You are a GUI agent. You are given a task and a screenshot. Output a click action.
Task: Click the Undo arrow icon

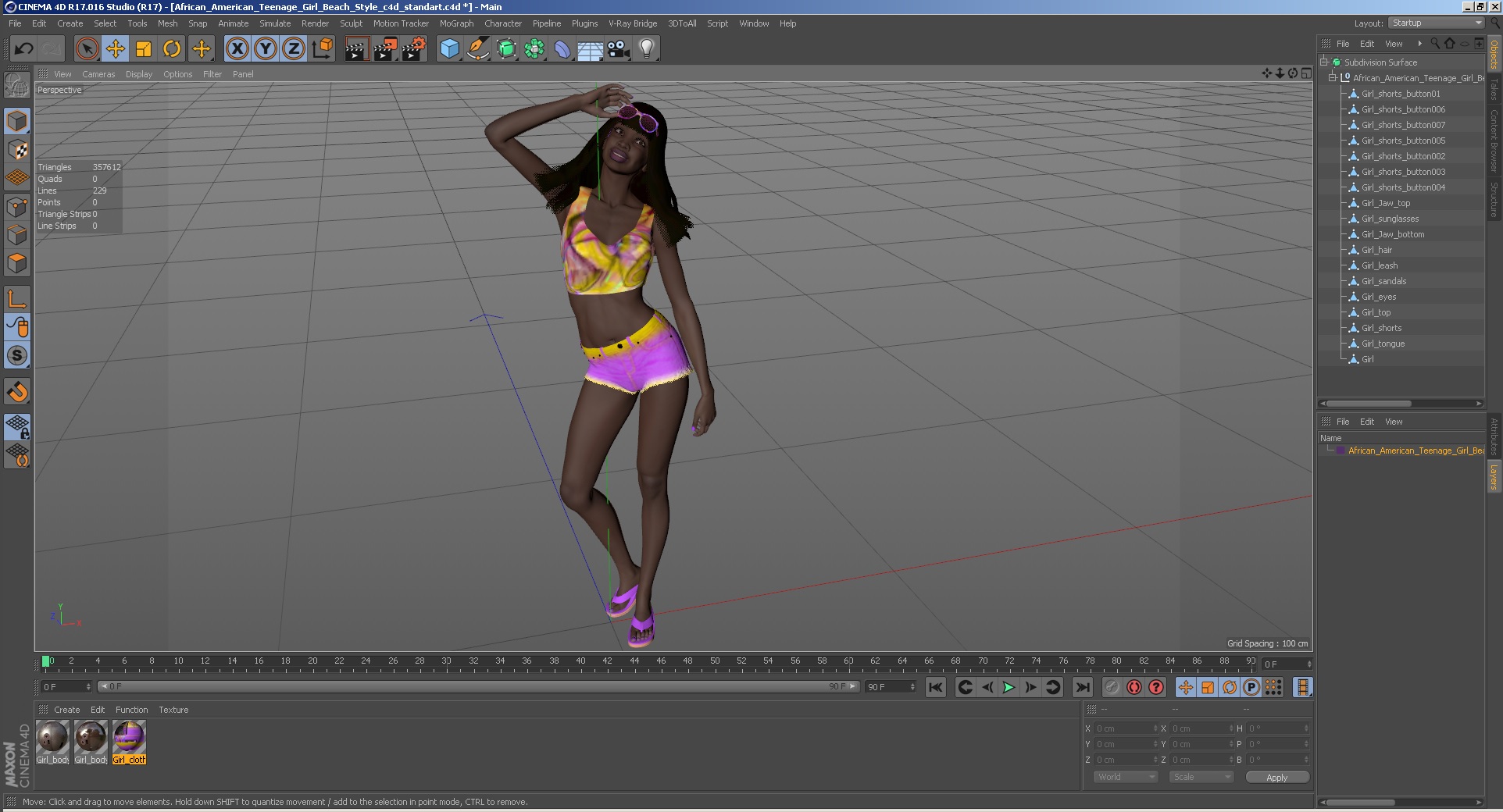[x=23, y=49]
